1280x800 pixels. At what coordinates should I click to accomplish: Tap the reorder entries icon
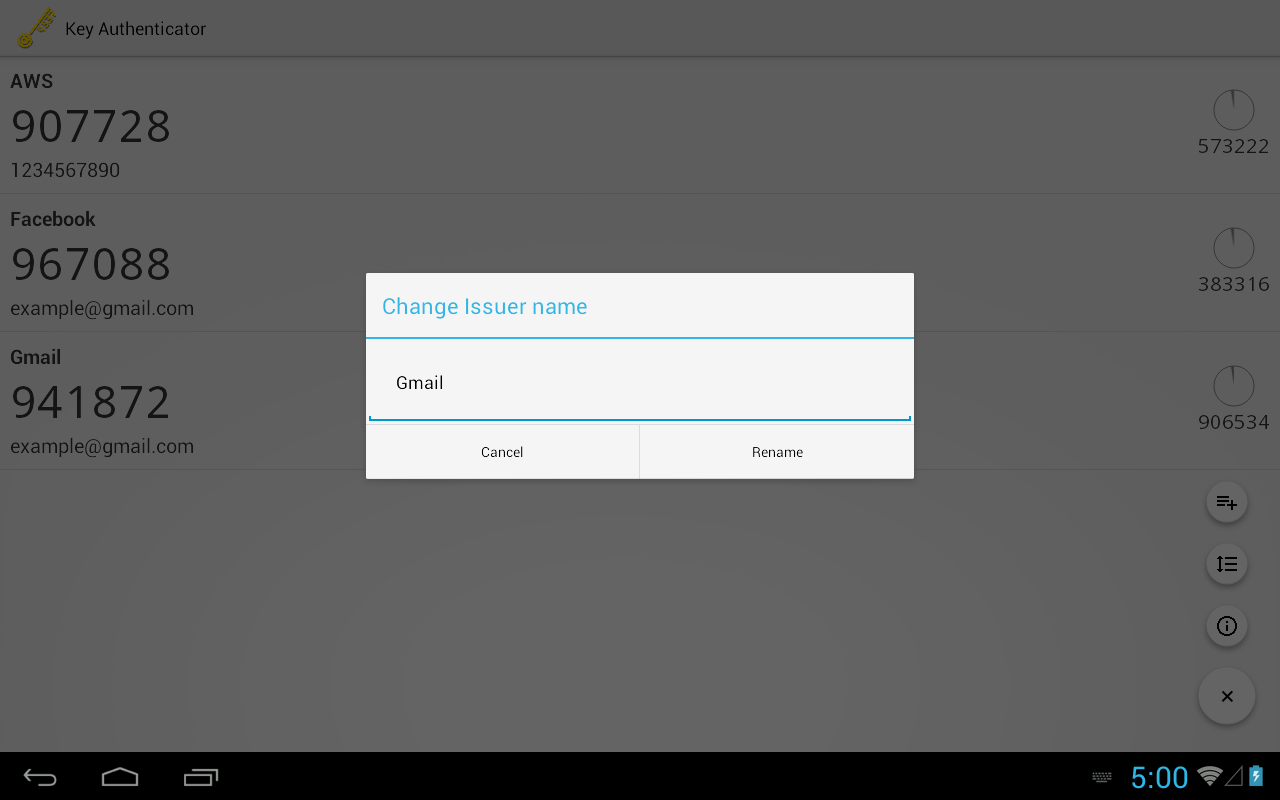tap(1227, 564)
